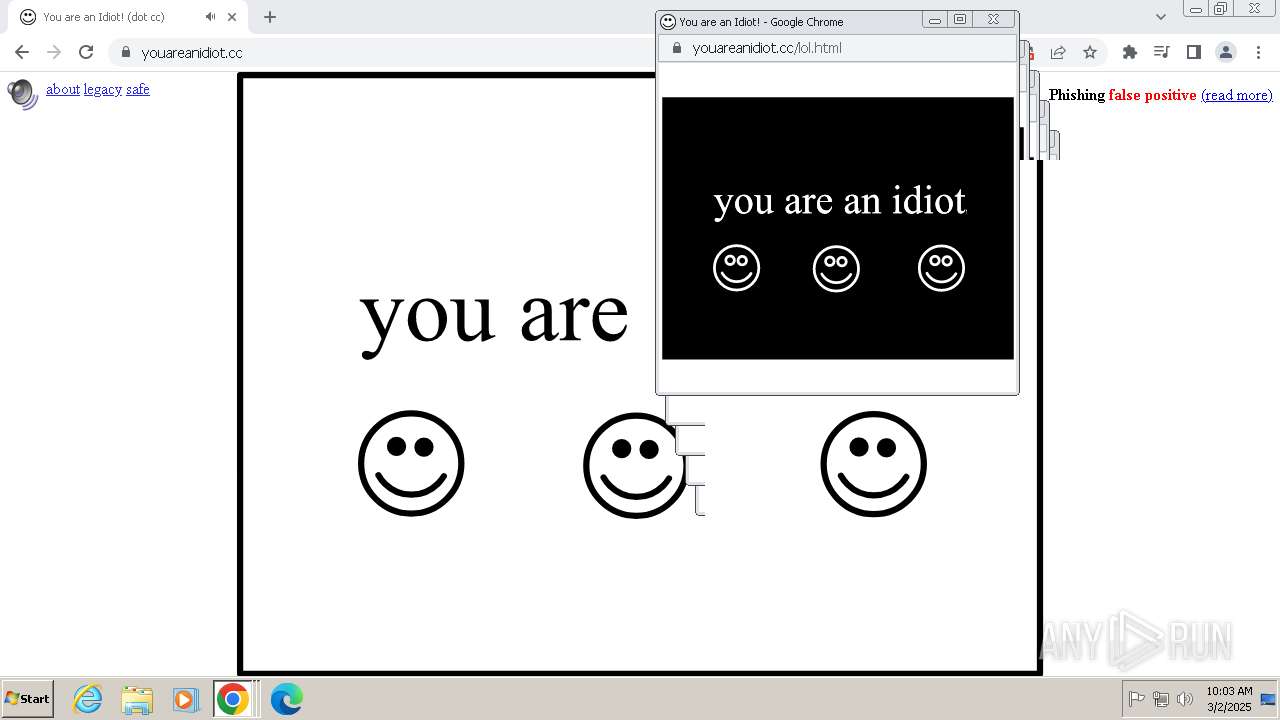
Task: Go back in main Chrome window
Action: [x=22, y=52]
